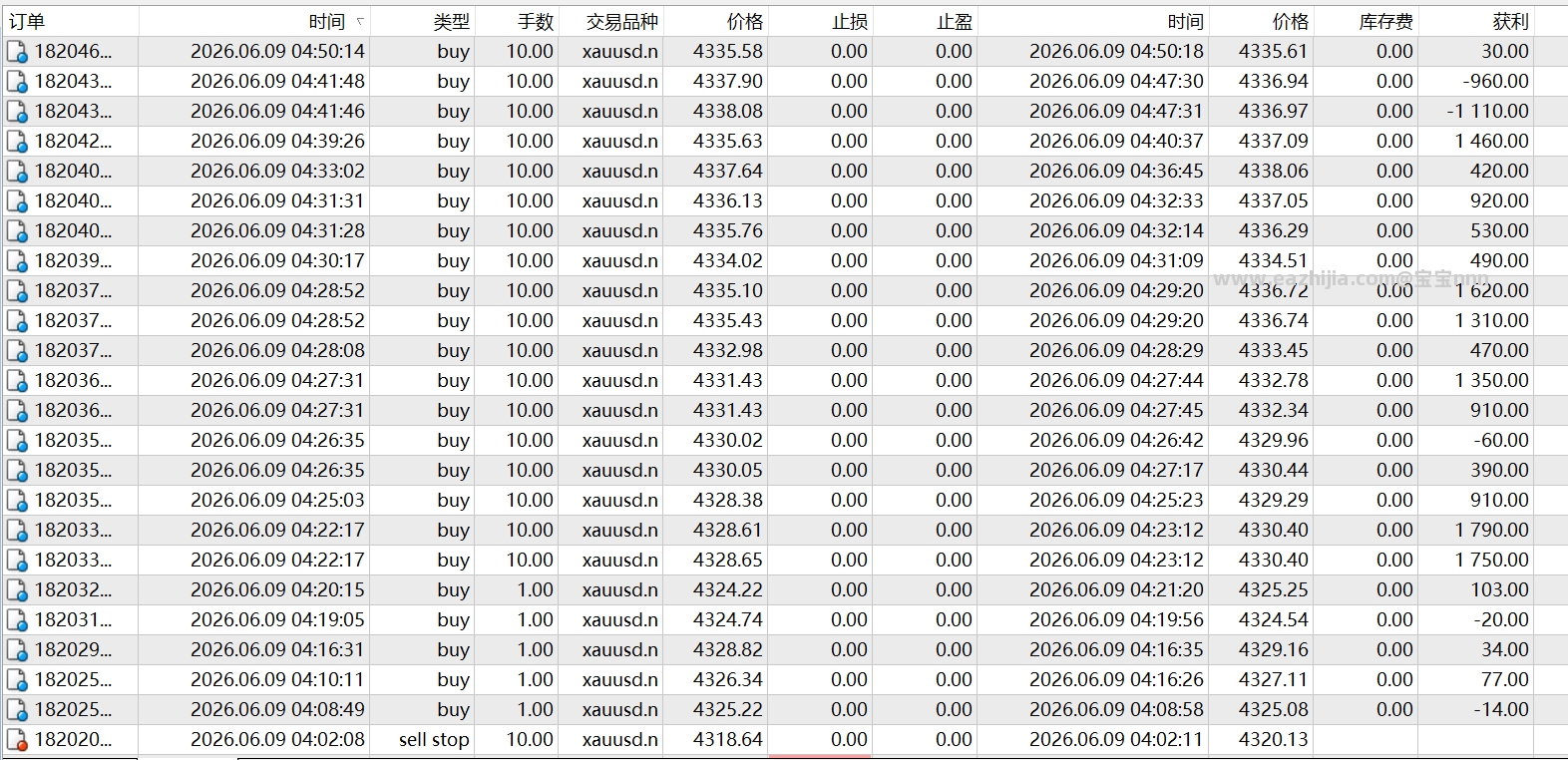Image resolution: width=1568 pixels, height=760 pixels.
Task: Select the icon of order opened at 04:28:08
Action: pos(17,351)
